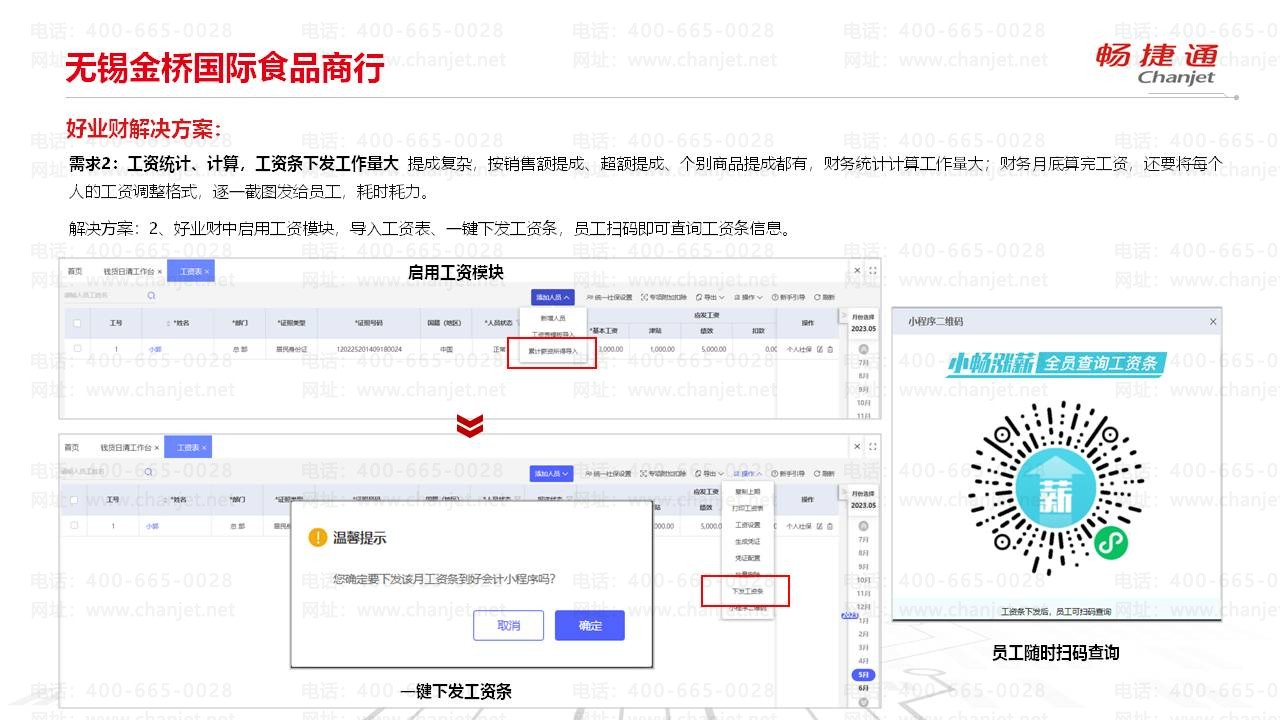Open 统一社保设置 in upper toolbar
This screenshot has width=1280, height=720.
(609, 297)
